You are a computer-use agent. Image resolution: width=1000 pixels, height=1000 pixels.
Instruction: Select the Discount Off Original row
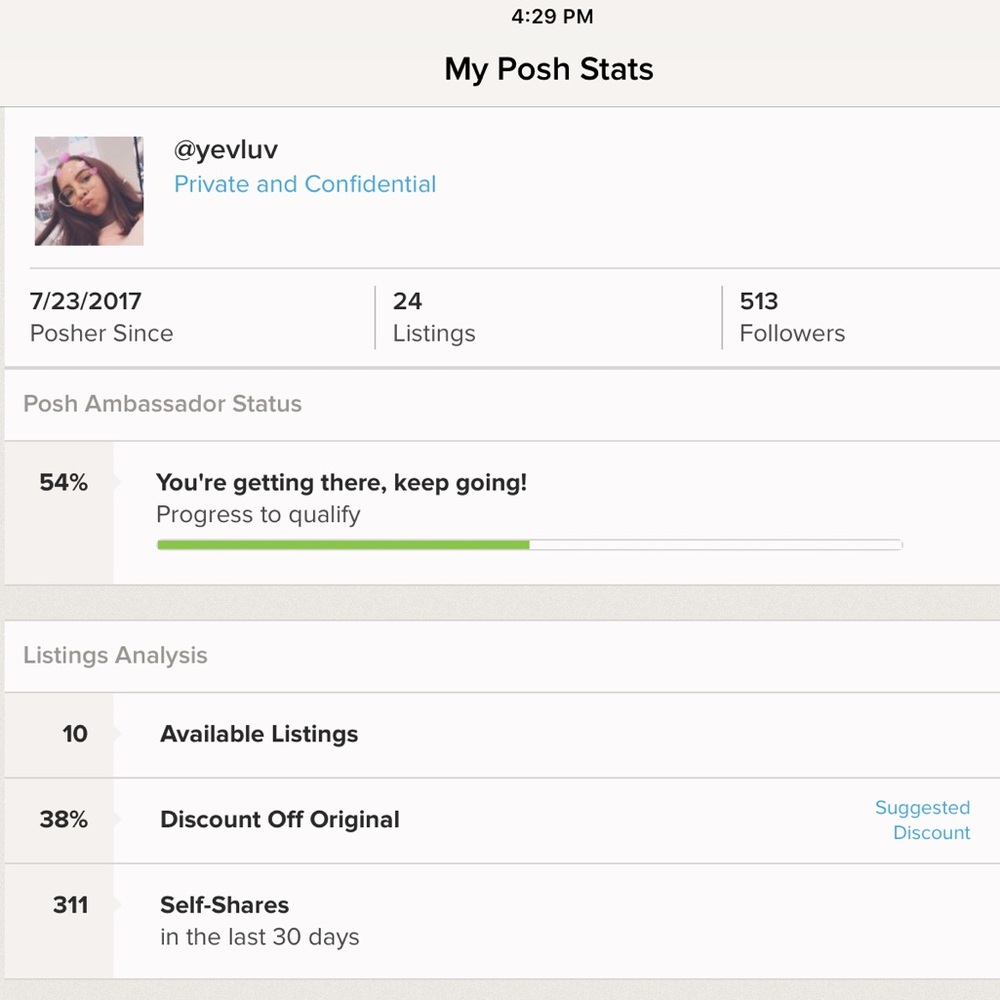click(x=502, y=820)
